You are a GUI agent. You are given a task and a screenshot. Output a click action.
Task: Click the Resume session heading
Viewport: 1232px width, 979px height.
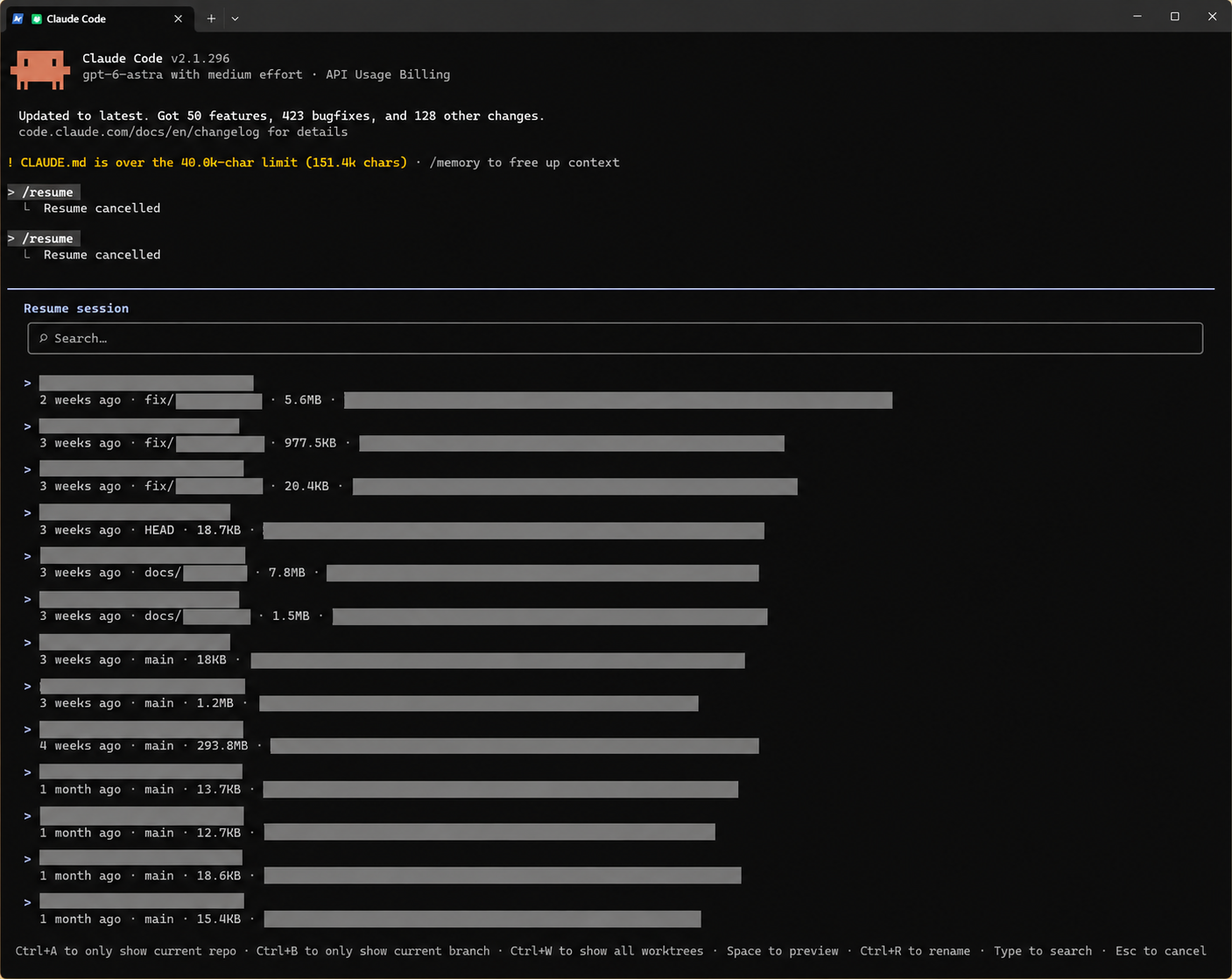pos(76,308)
